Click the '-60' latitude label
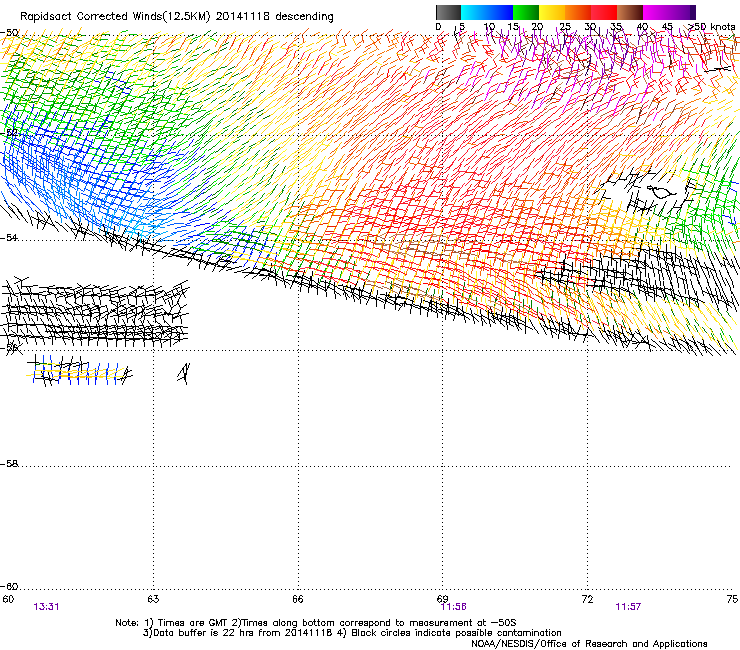The image size is (740, 650). tap(9, 587)
